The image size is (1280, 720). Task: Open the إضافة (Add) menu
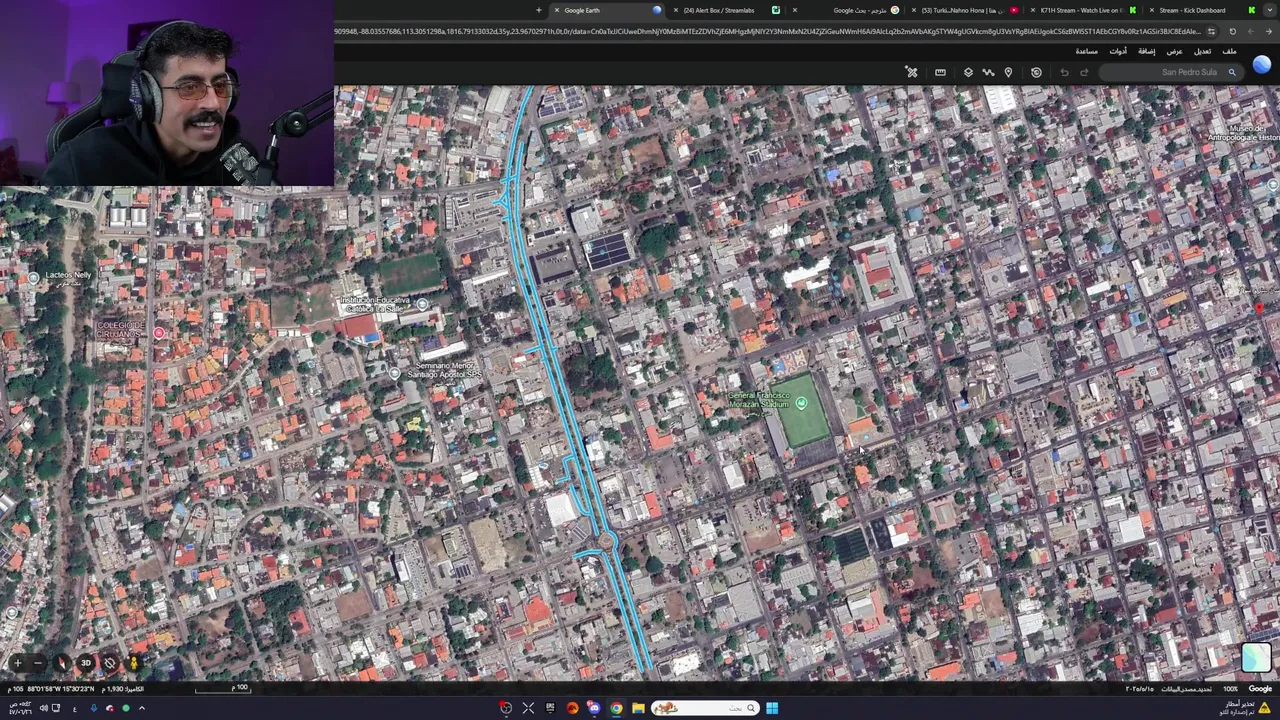pyautogui.click(x=1146, y=51)
